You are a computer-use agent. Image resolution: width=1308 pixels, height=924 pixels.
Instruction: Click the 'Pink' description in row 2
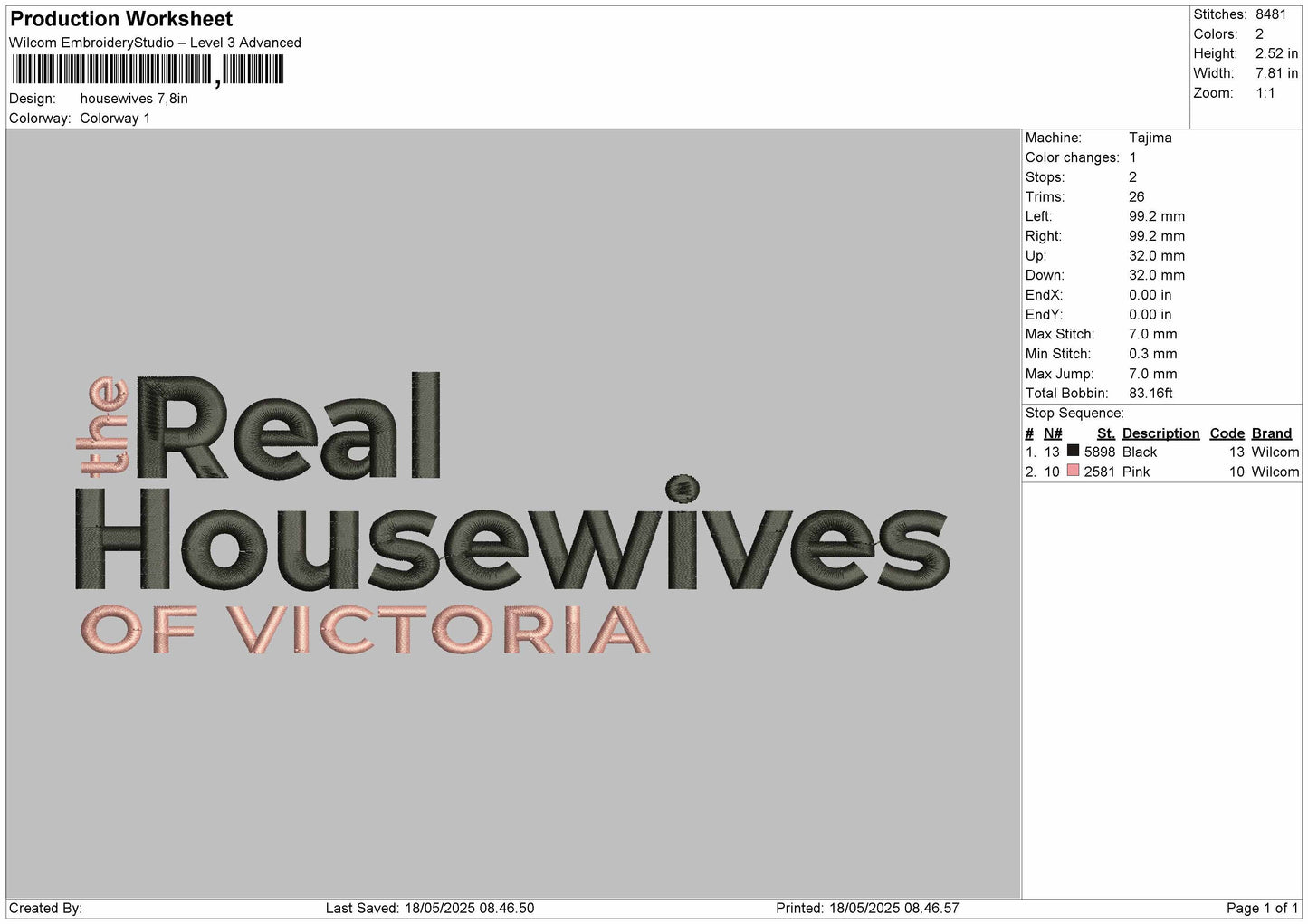point(1136,472)
